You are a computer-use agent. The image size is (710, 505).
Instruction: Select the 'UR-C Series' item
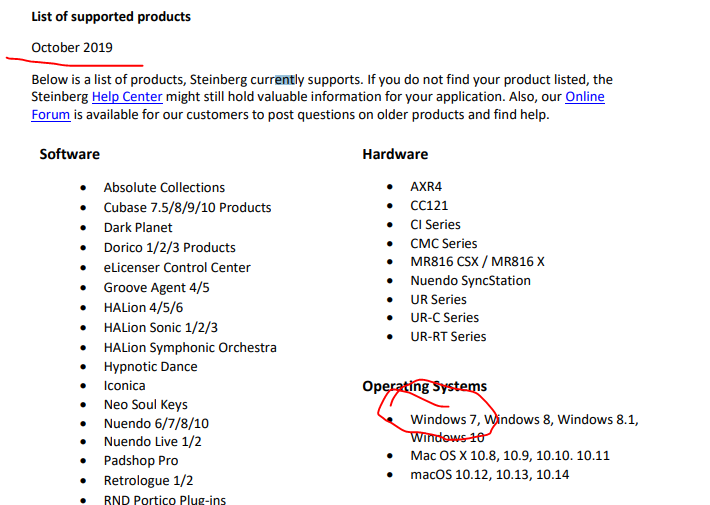pyautogui.click(x=444, y=318)
